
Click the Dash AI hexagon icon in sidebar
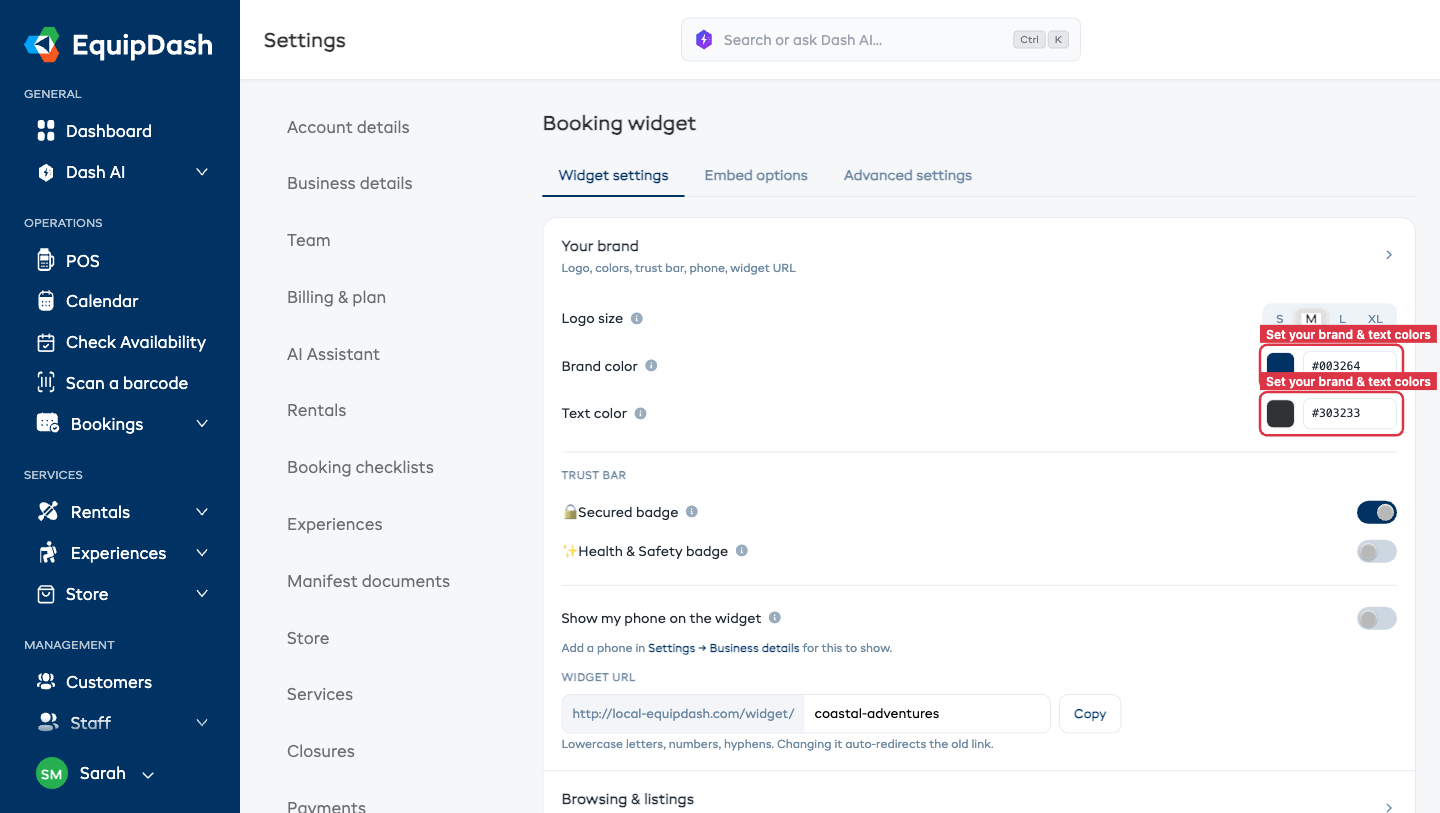pyautogui.click(x=45, y=172)
